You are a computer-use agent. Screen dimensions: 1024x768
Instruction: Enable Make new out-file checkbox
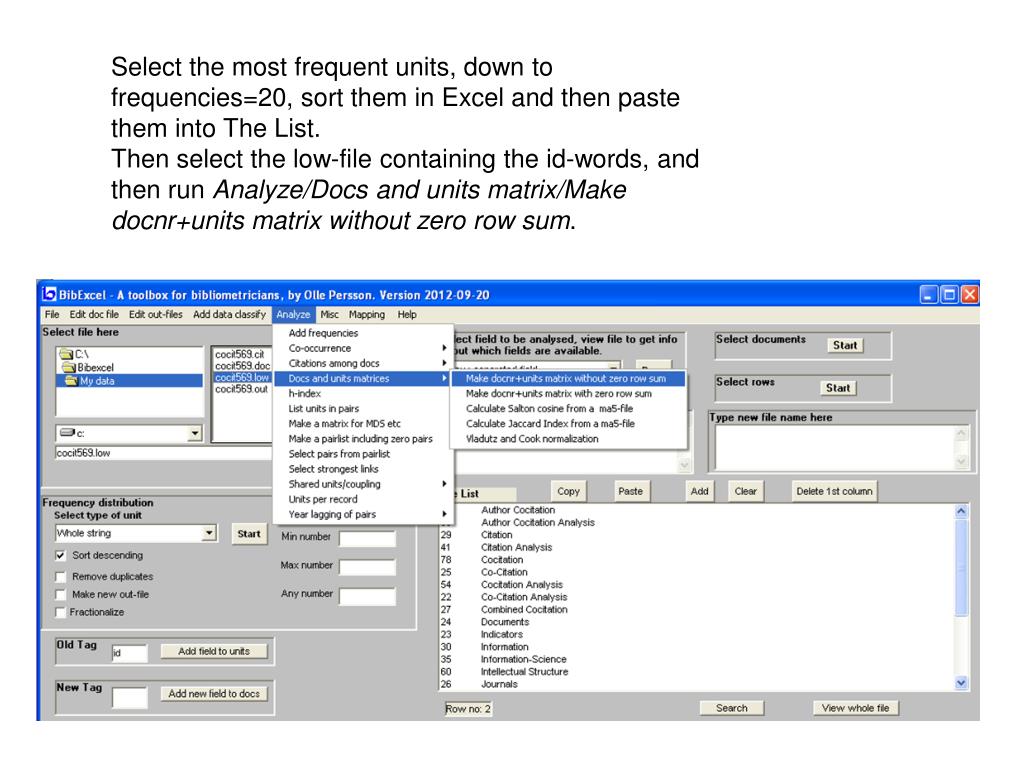[61, 594]
